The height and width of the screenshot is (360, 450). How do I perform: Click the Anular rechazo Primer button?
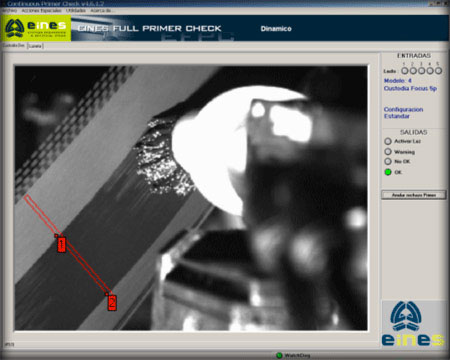pos(414,195)
